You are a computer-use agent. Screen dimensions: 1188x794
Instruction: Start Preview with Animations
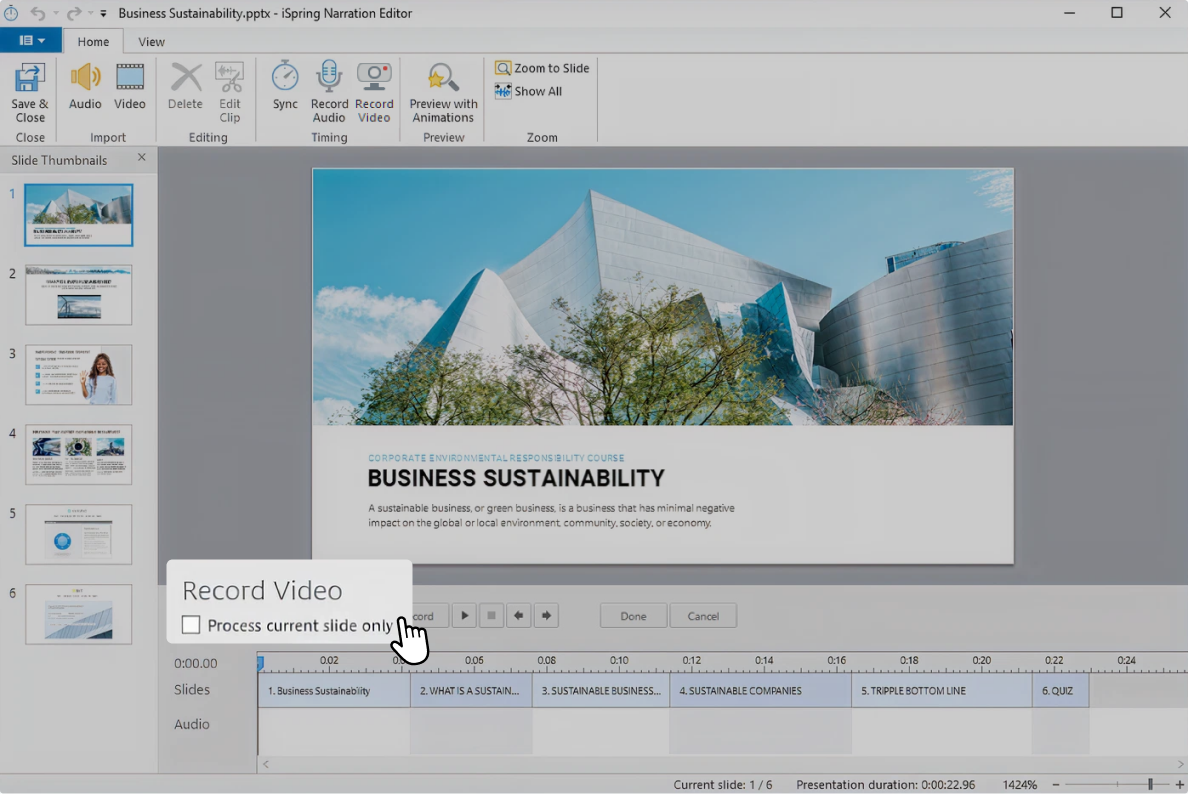(442, 90)
